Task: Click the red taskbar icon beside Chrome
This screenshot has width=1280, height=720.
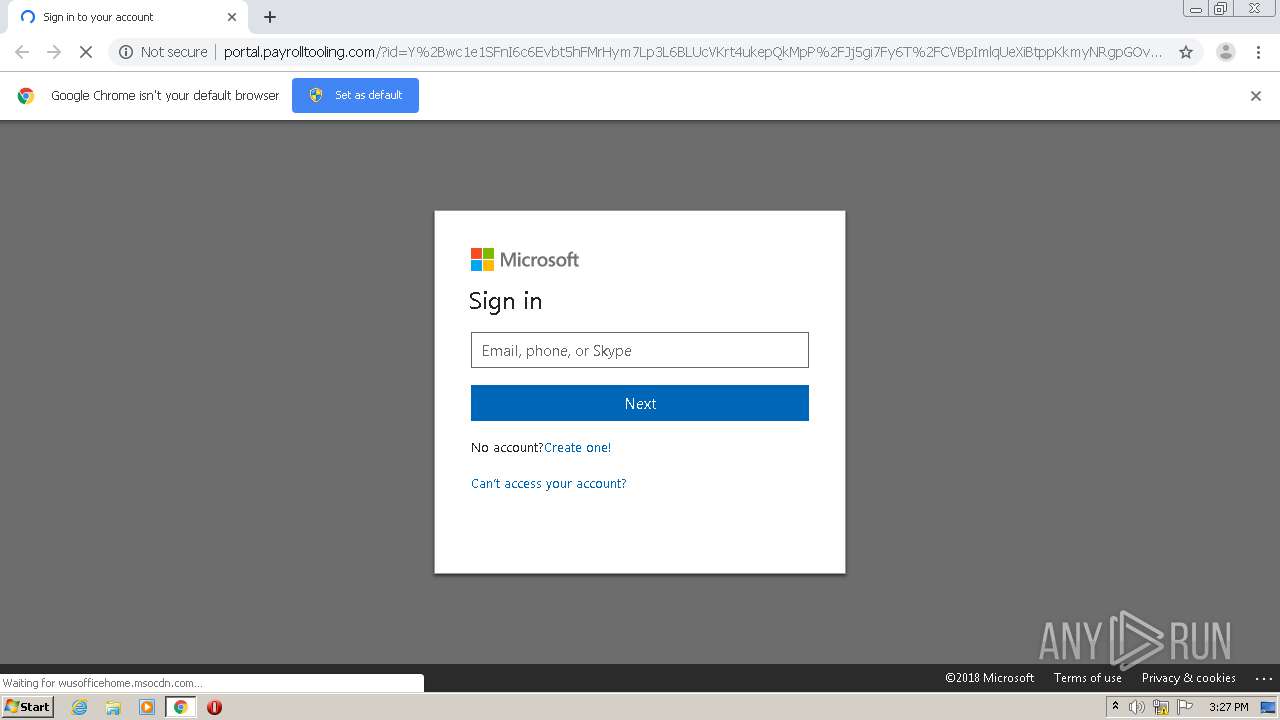Action: tap(214, 707)
